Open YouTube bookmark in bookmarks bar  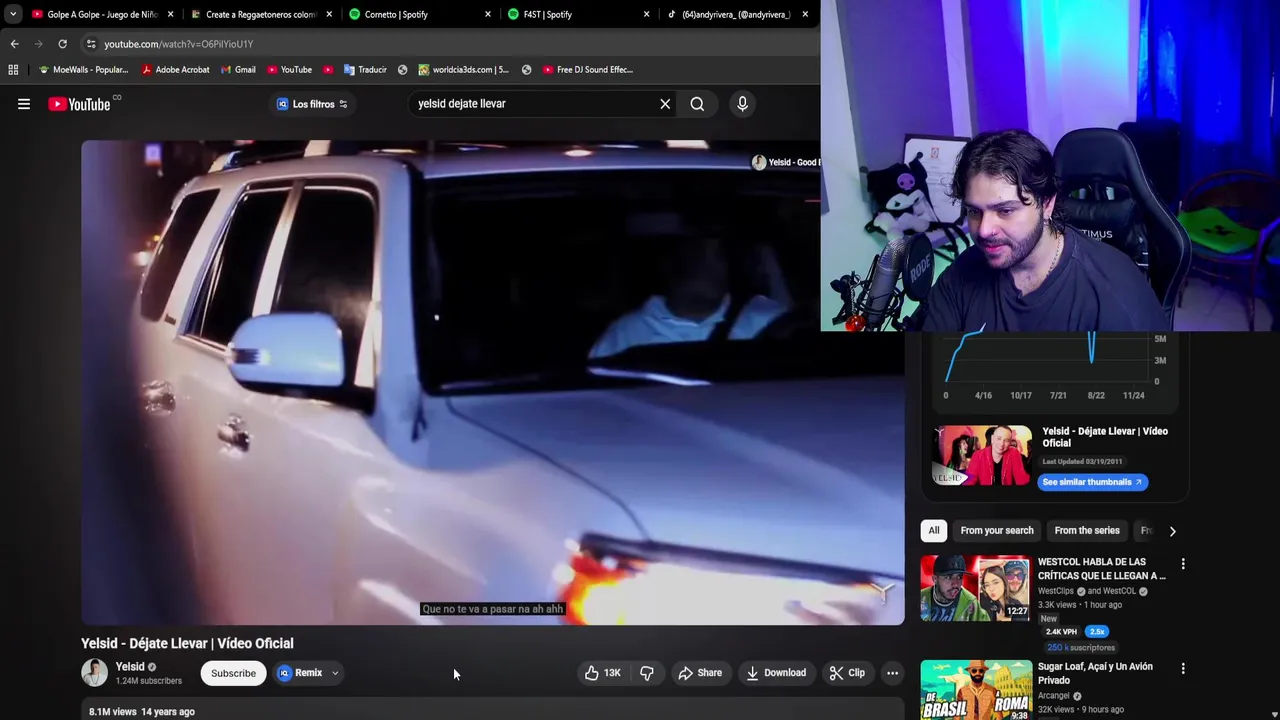(289, 70)
